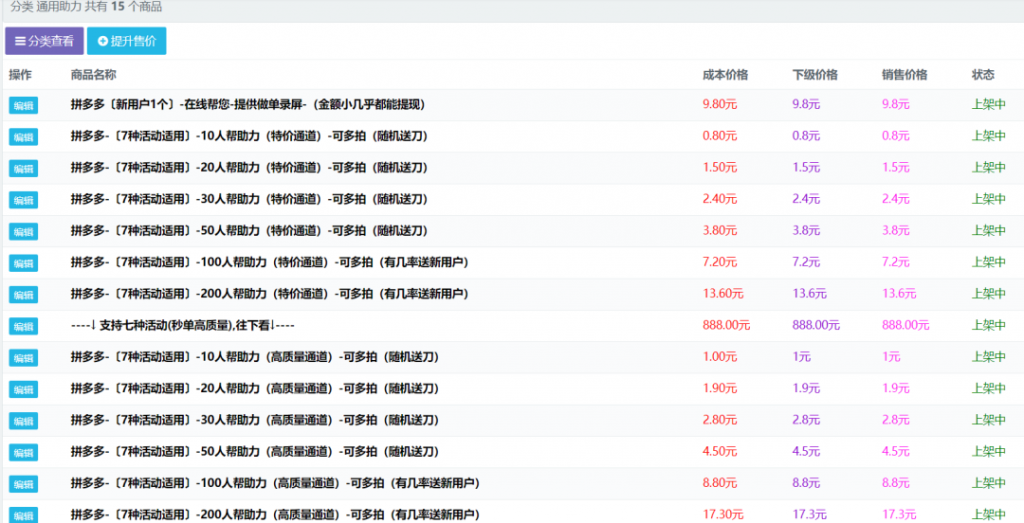Select product name 200人帮助力（高质量通道）
The image size is (1024, 523).
click(275, 515)
